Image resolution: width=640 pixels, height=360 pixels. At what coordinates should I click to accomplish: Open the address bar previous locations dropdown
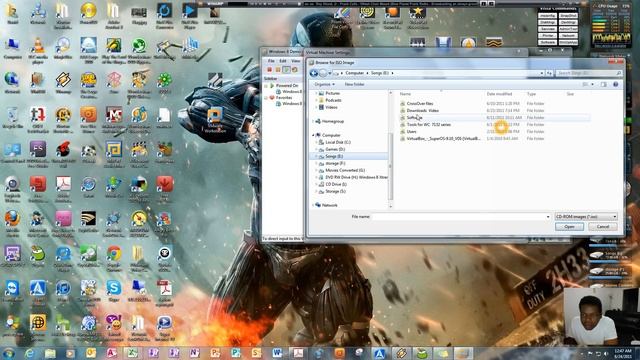(542, 73)
